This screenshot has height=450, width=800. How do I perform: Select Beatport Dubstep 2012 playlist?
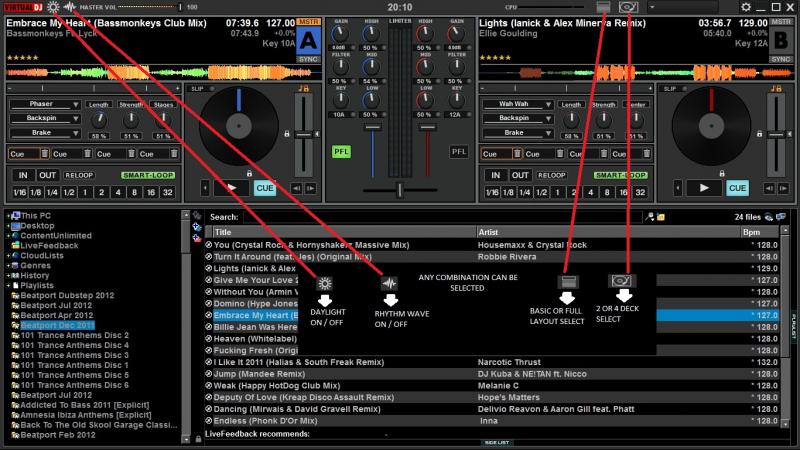coord(67,295)
